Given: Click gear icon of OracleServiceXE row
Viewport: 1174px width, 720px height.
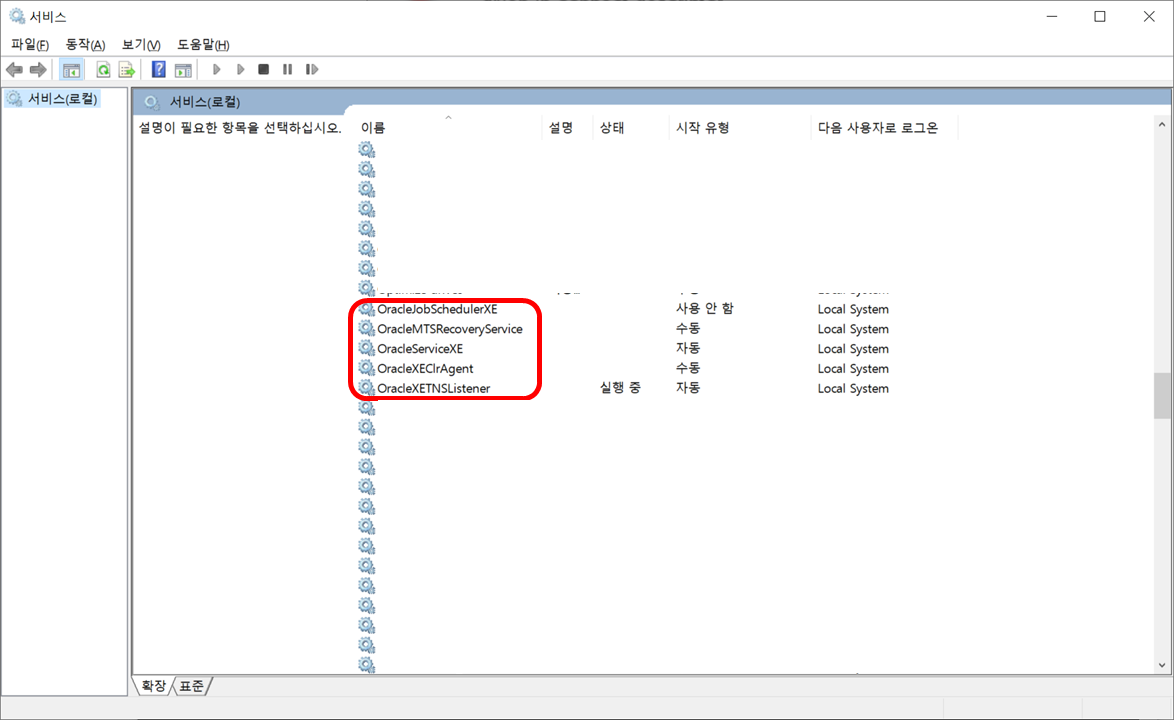Looking at the screenshot, I should (366, 348).
